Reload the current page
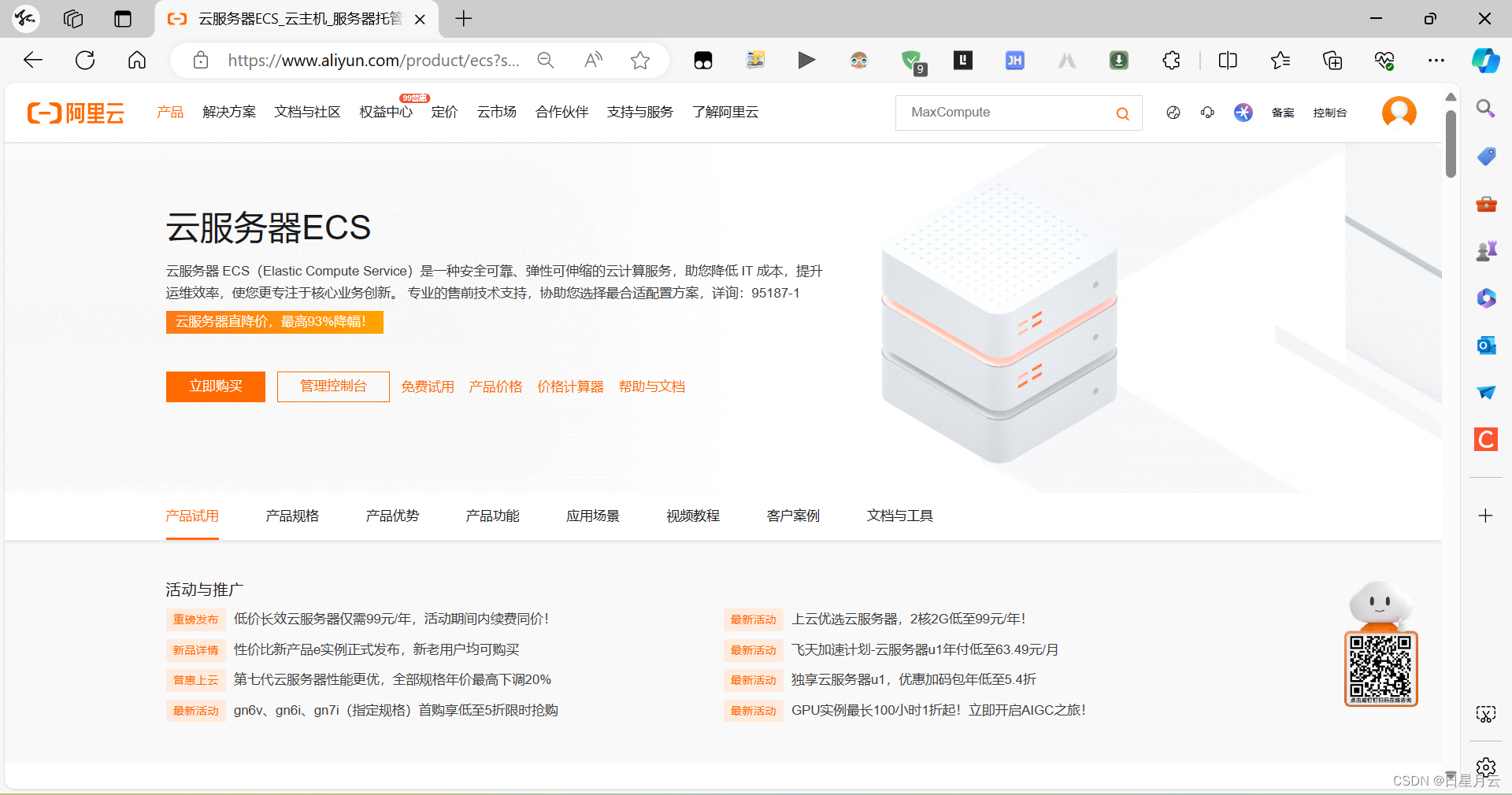Screen dimensions: 1512x795 [85, 60]
